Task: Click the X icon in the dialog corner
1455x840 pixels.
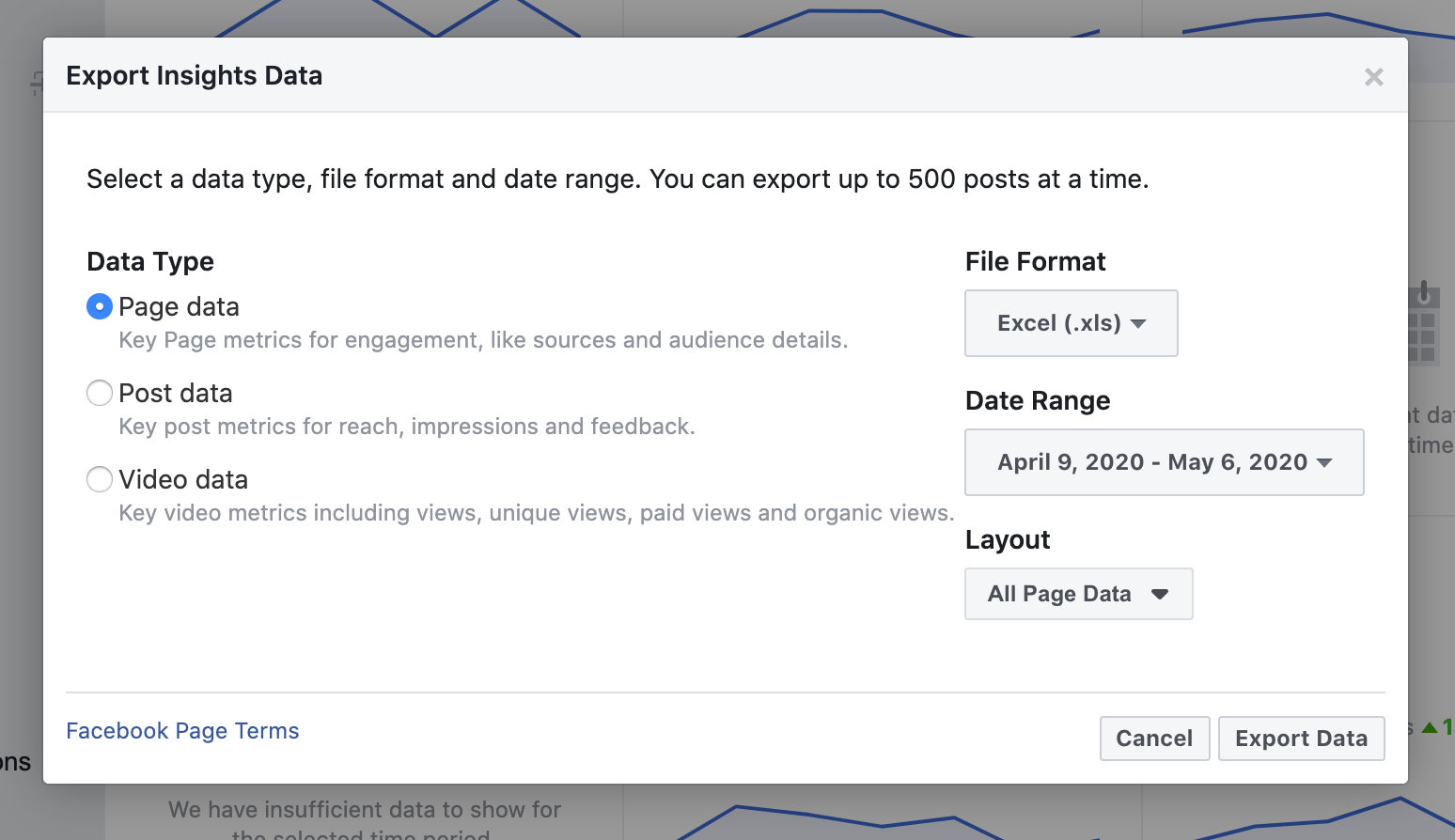Action: coord(1373,77)
